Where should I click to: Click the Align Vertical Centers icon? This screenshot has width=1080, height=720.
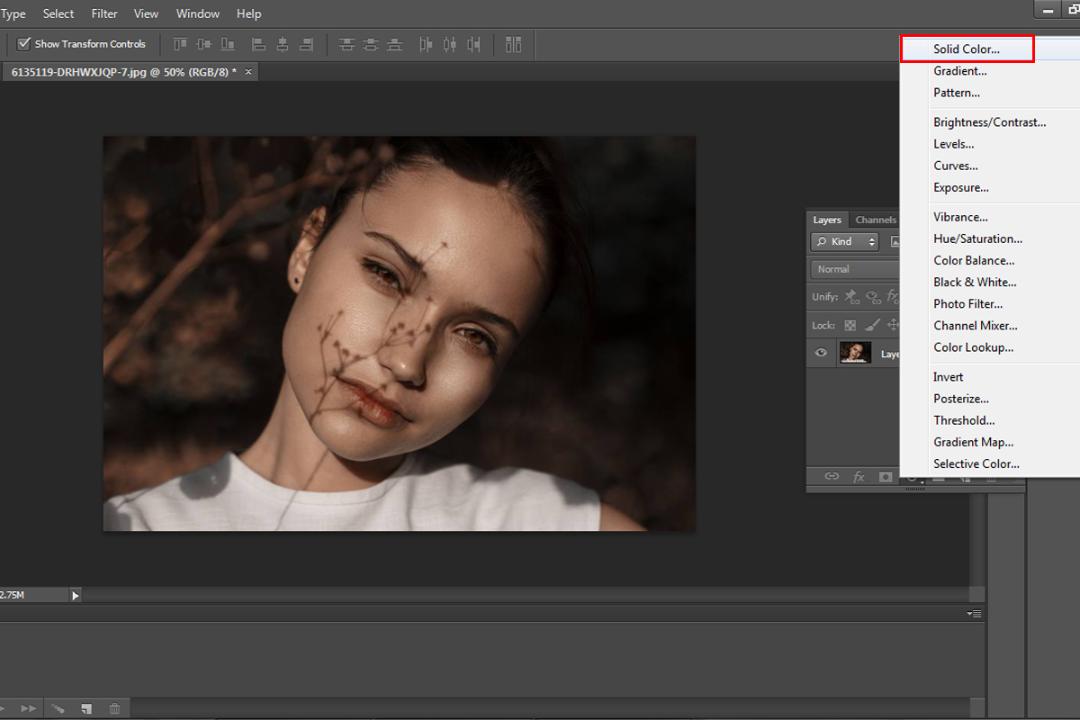tap(203, 45)
